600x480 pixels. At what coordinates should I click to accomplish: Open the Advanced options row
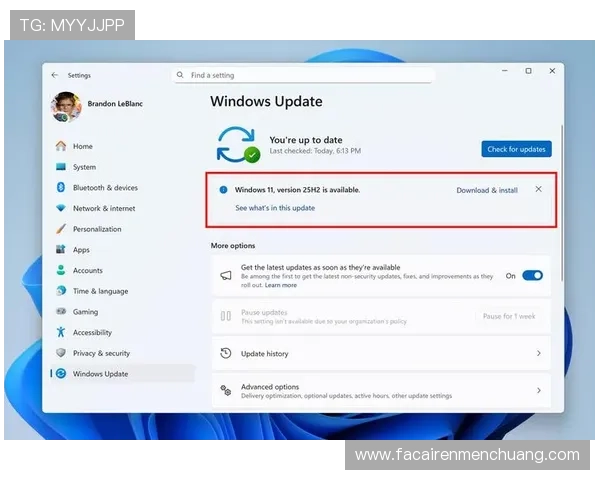click(x=381, y=390)
